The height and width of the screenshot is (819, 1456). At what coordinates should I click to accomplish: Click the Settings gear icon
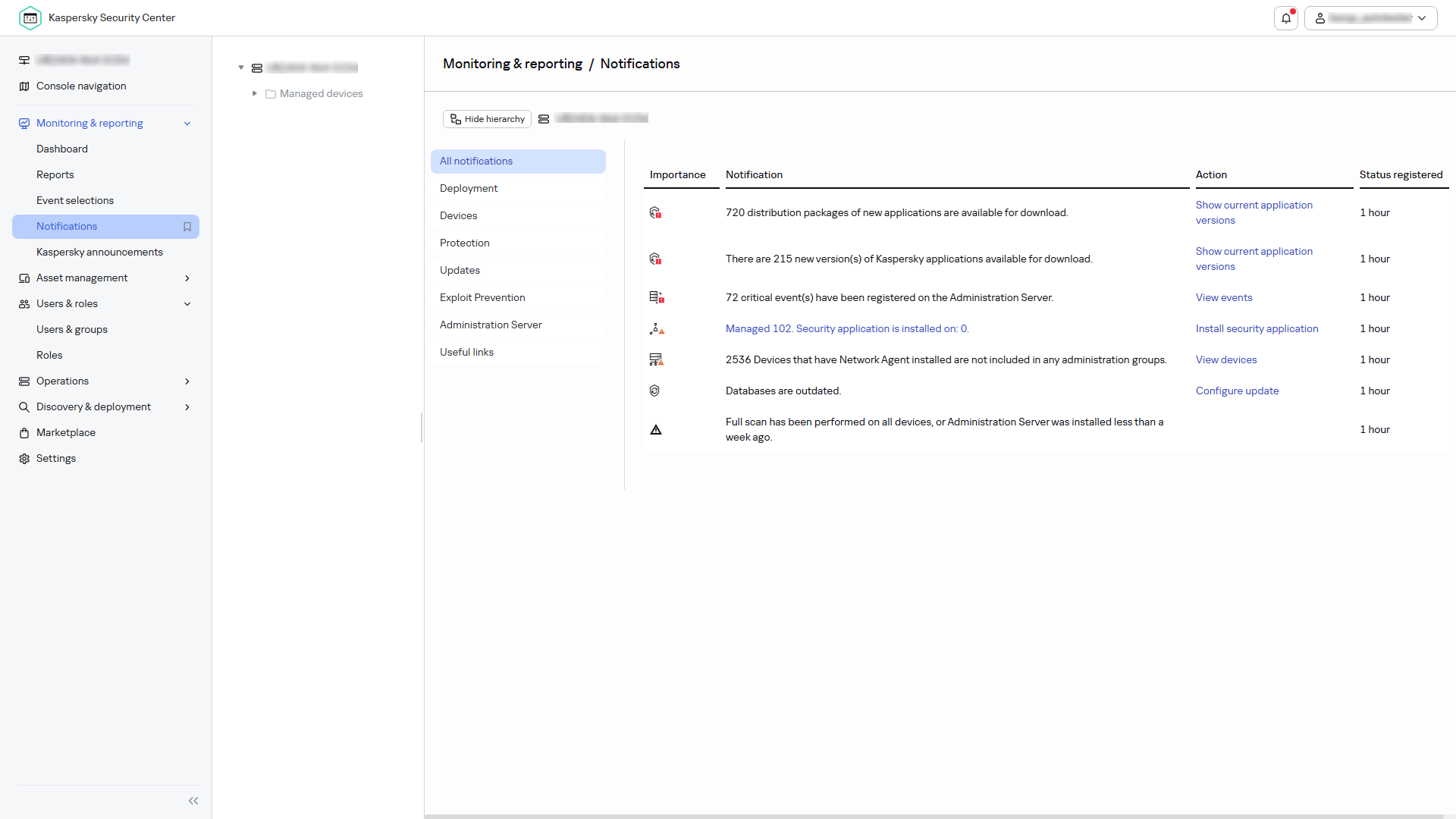click(24, 459)
